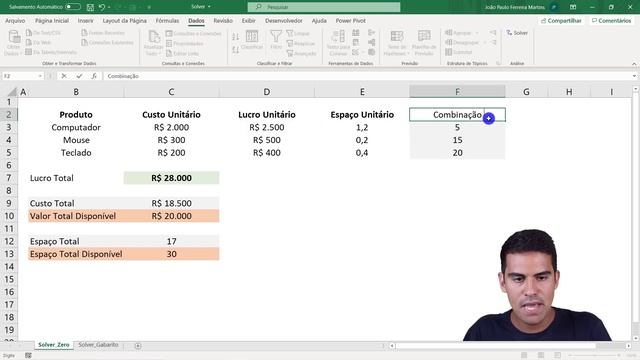This screenshot has height=360, width=640.
Task: Click the Avançado filter icon
Action: click(x=290, y=53)
